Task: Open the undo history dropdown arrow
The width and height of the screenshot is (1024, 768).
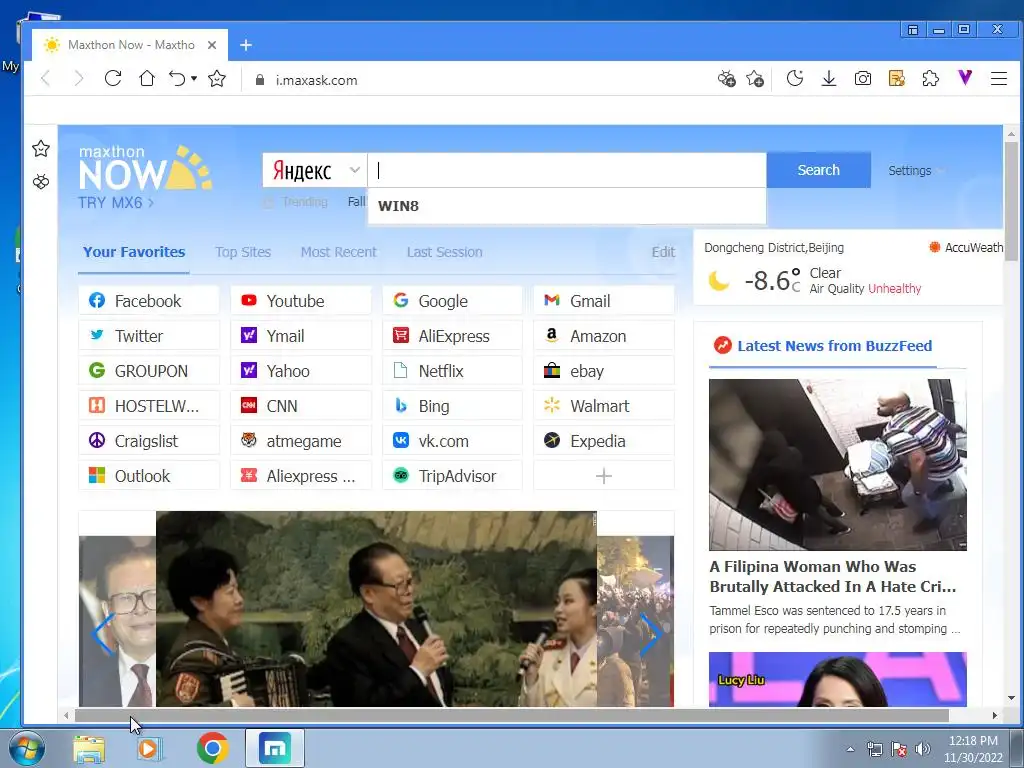Action: point(194,79)
